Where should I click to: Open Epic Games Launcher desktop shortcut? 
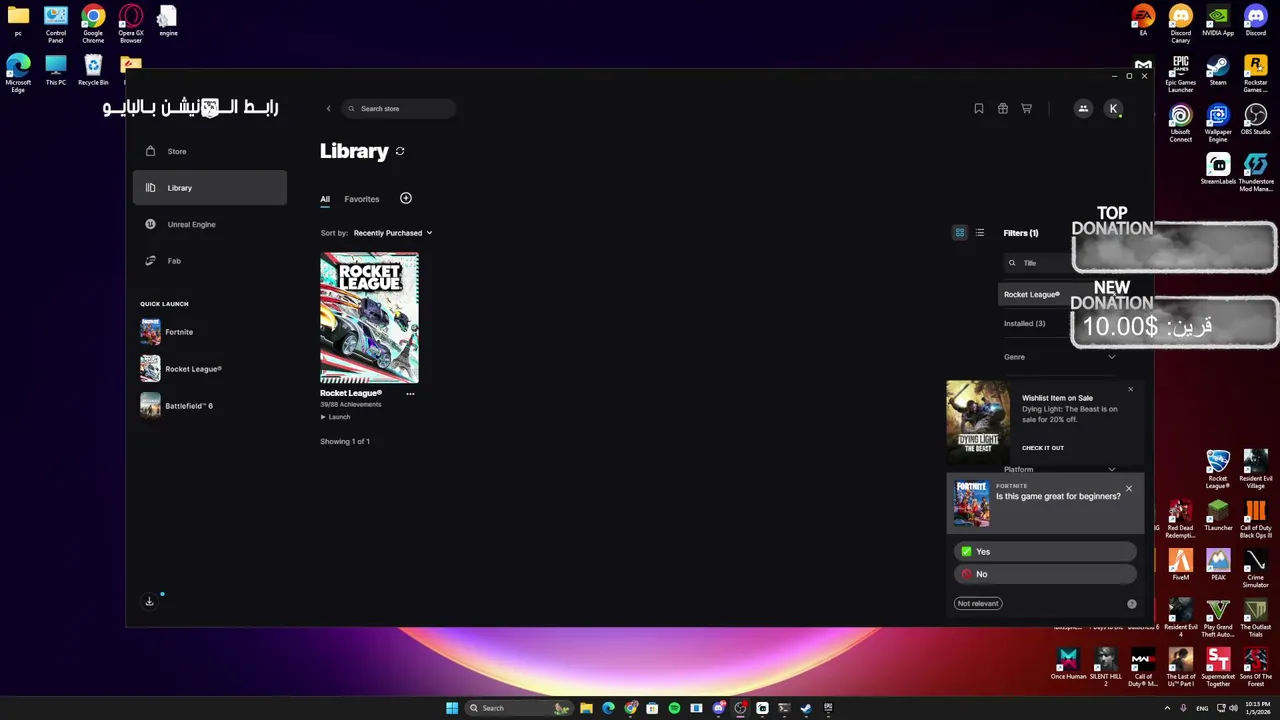(1181, 74)
